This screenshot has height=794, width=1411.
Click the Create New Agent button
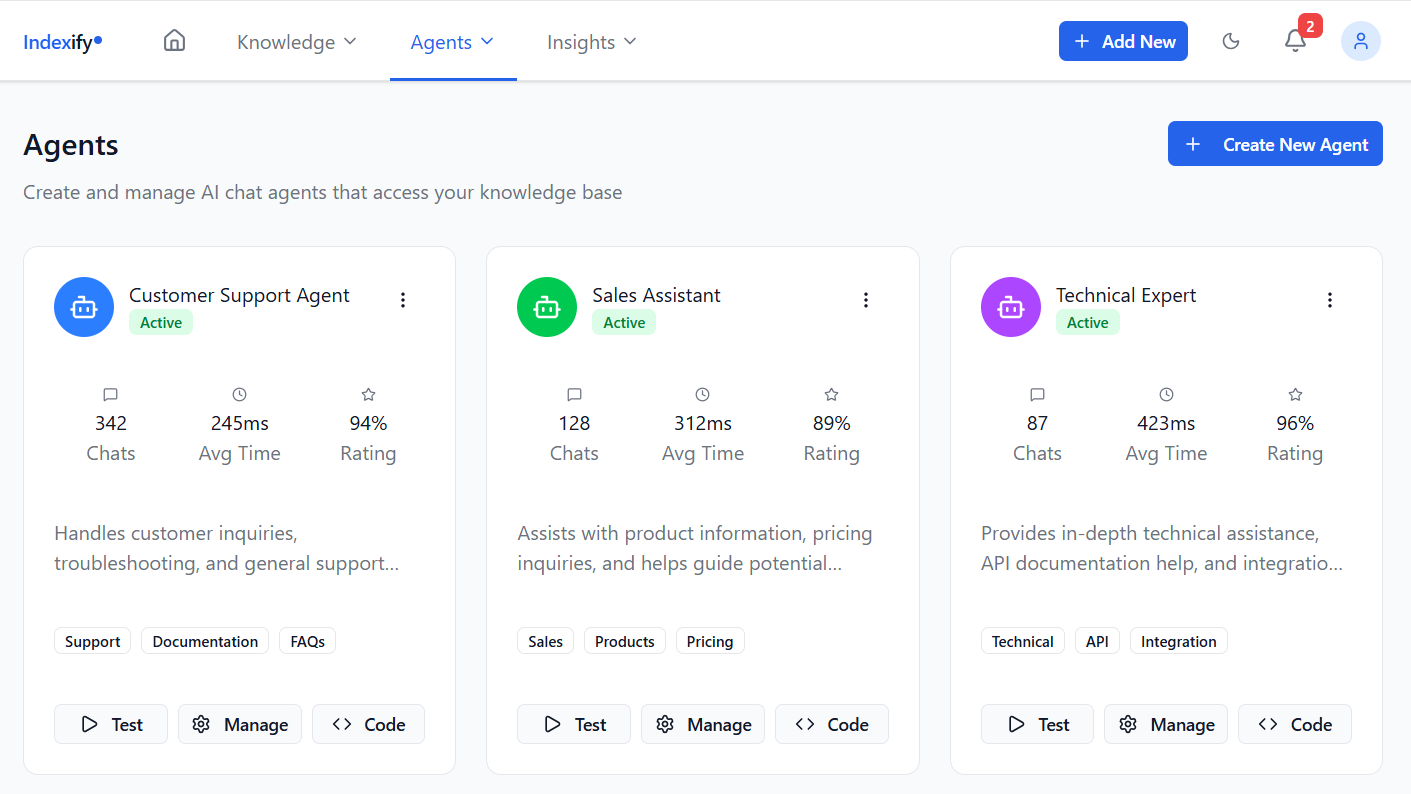(1275, 143)
